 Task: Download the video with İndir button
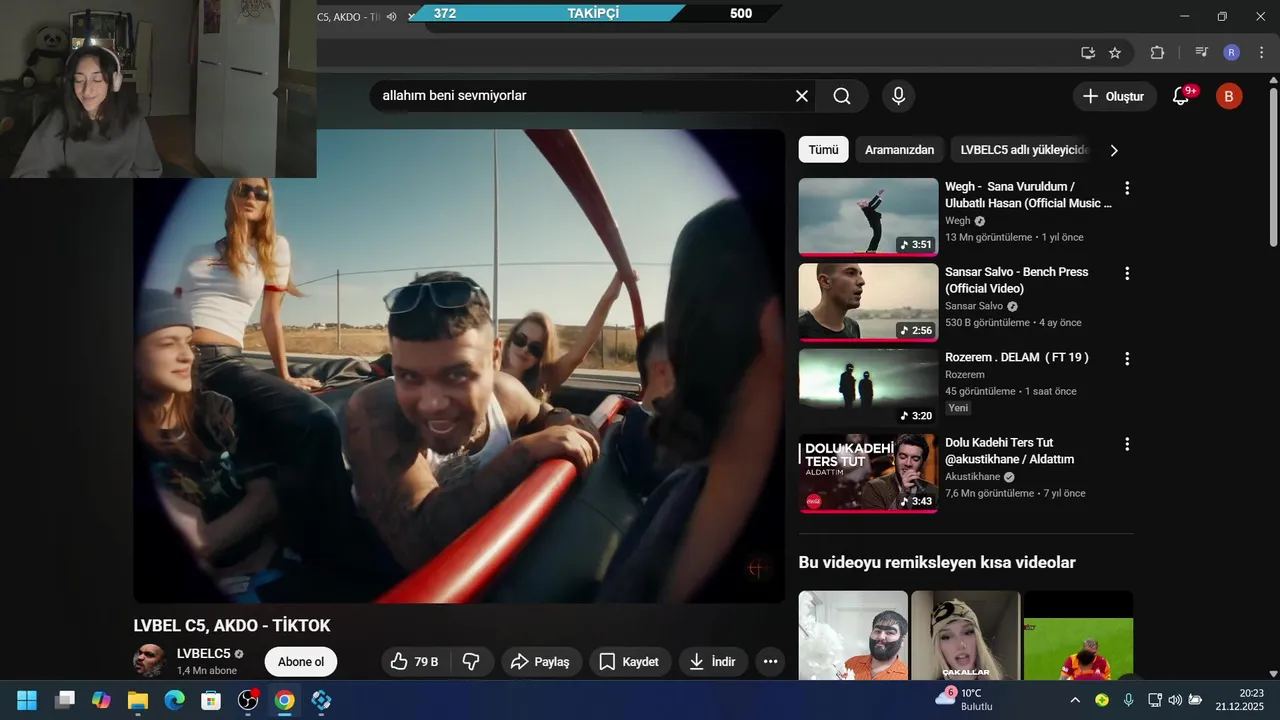[x=713, y=661]
